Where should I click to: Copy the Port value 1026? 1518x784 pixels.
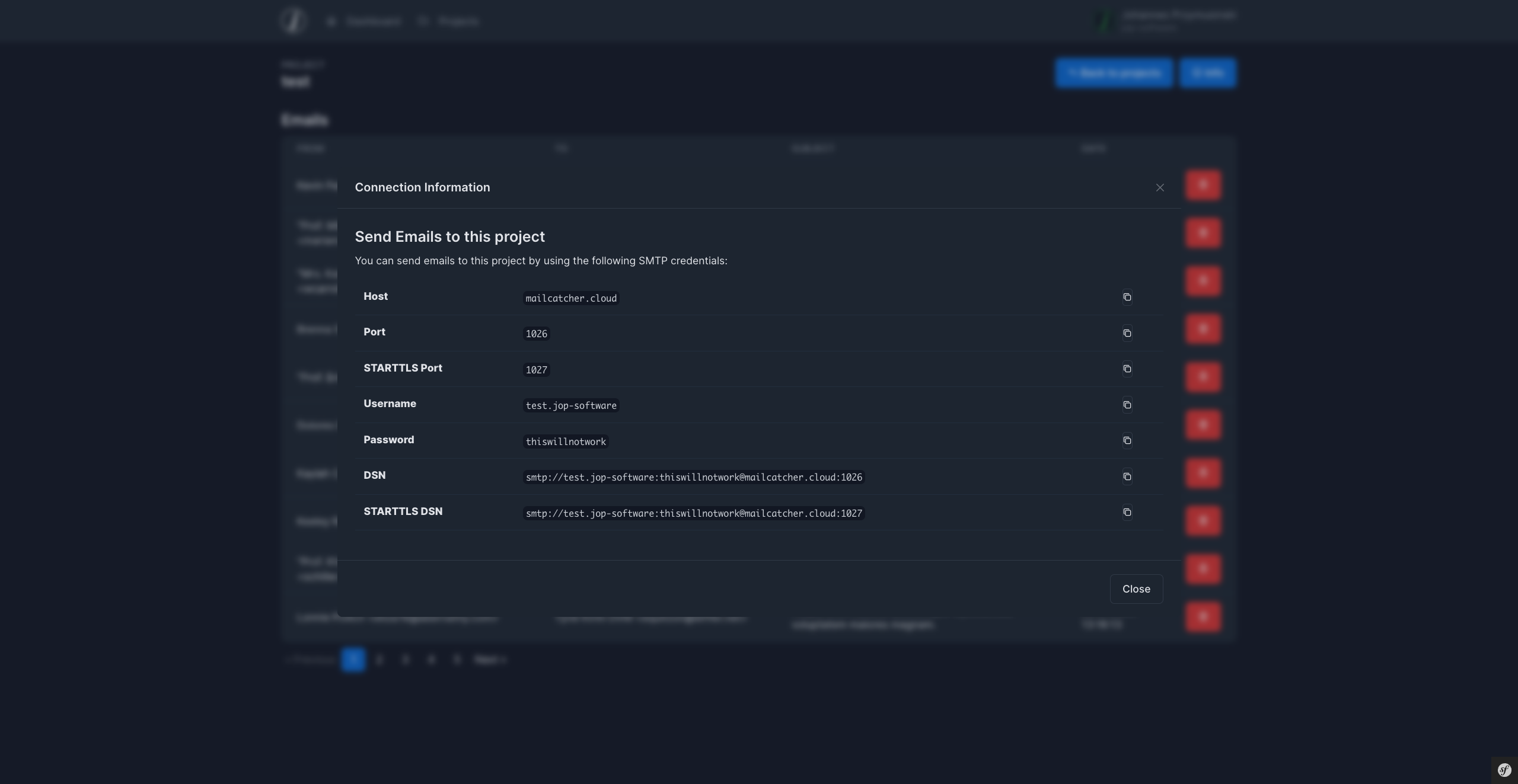(1127, 333)
